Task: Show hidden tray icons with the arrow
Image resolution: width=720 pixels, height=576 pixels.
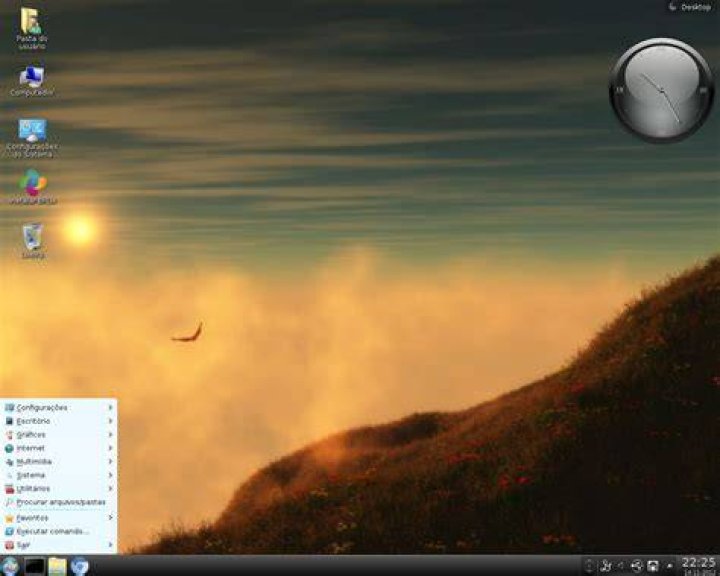Action: pyautogui.click(x=669, y=566)
